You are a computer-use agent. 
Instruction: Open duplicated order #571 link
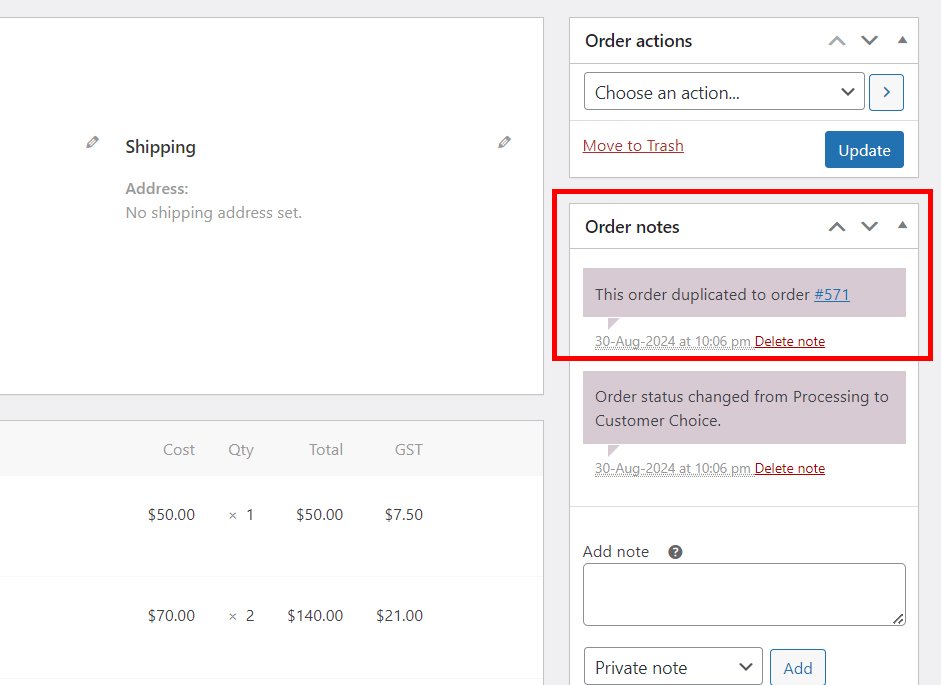(x=831, y=295)
